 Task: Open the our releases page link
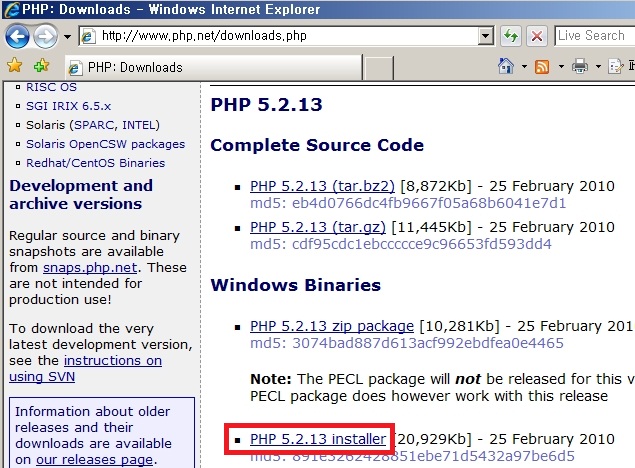tap(94, 459)
